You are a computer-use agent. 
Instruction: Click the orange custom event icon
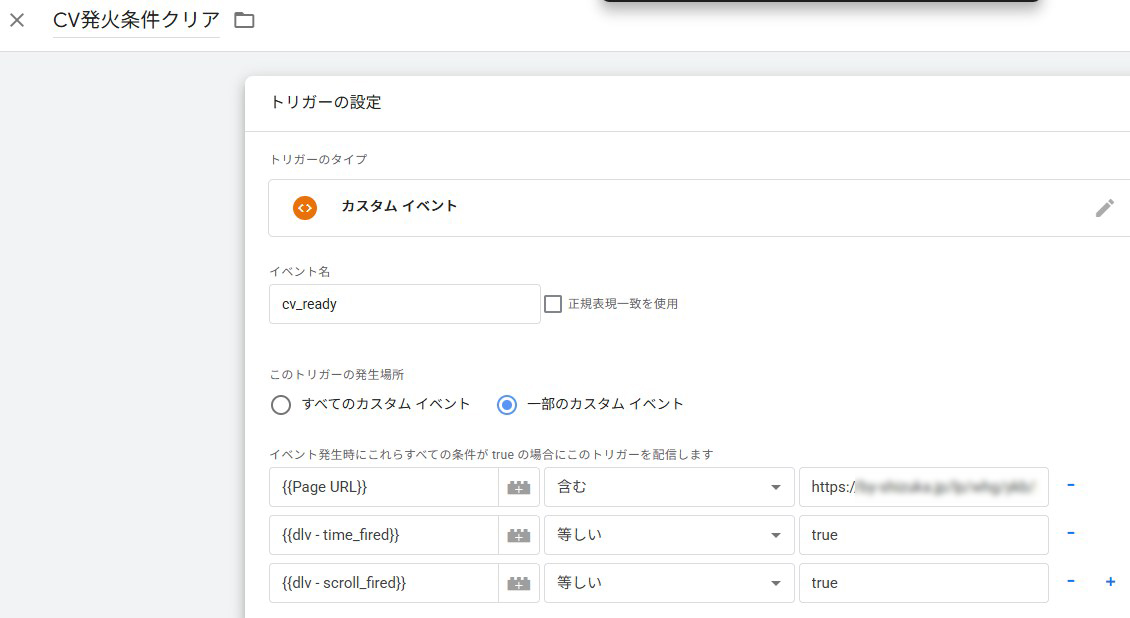click(305, 208)
